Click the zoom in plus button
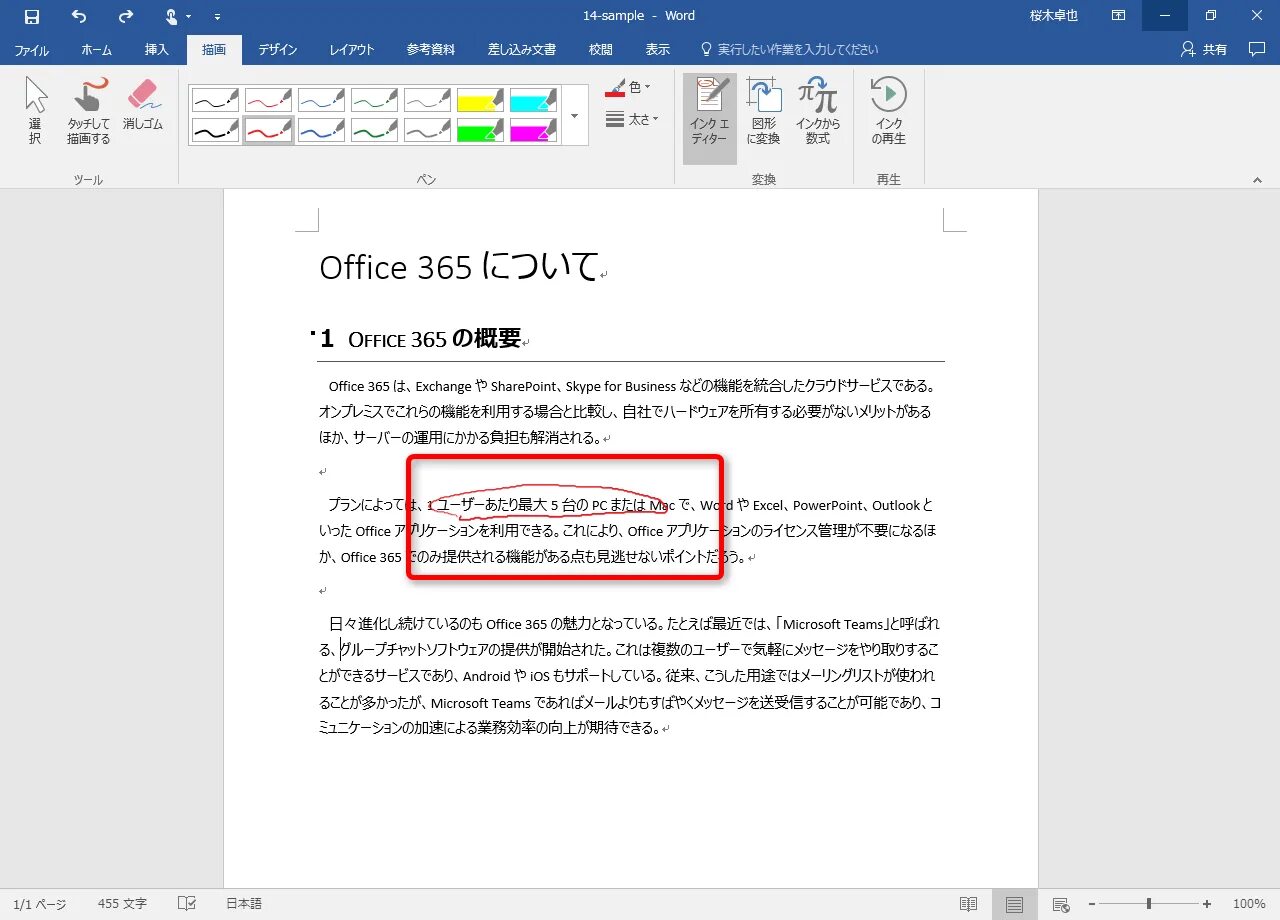Image resolution: width=1280 pixels, height=920 pixels. [1207, 904]
